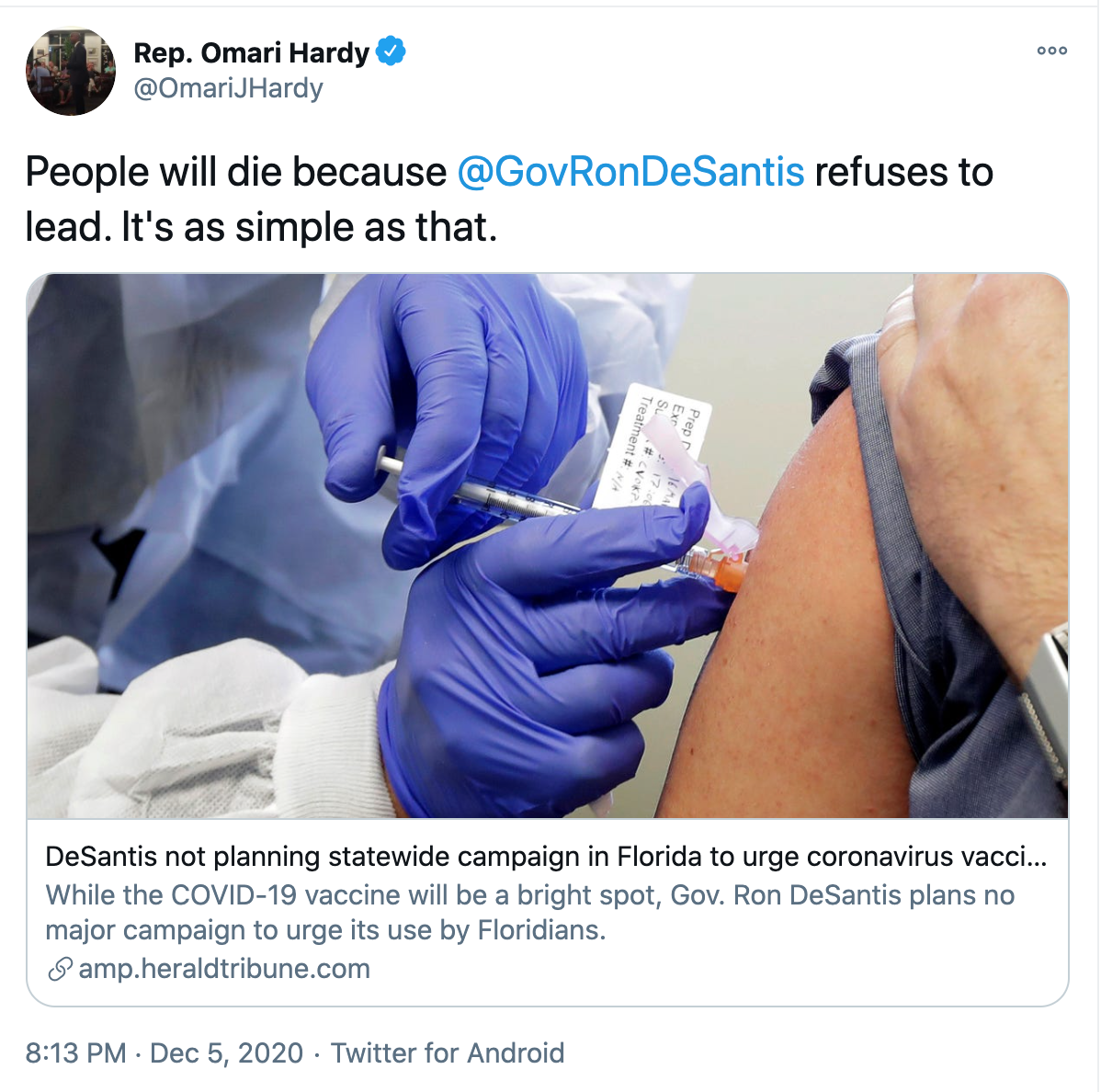Click the "People will die because" tweet text

(x=235, y=172)
